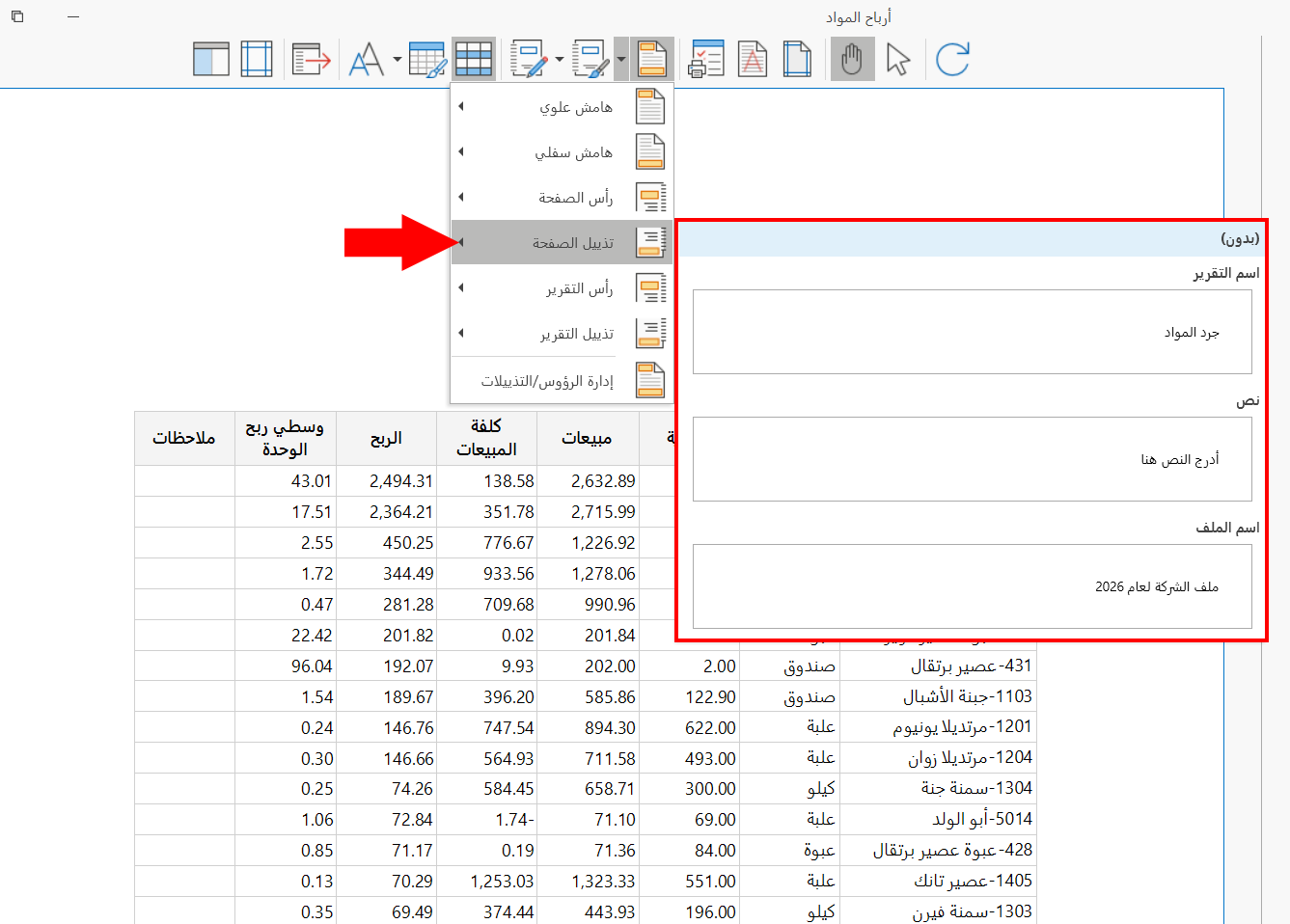
Task: Expand the رأس التقرير submenu arrow
Action: click(x=461, y=287)
